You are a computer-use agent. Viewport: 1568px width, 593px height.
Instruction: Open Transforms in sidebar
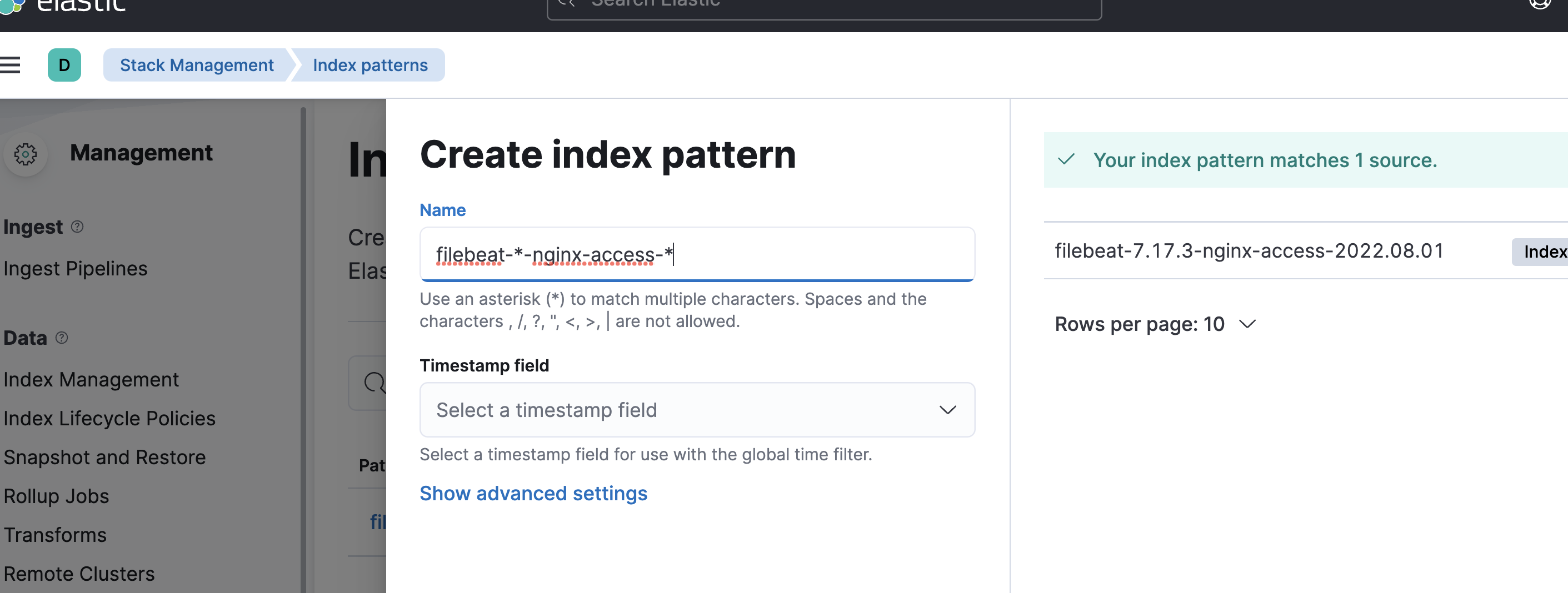point(55,535)
